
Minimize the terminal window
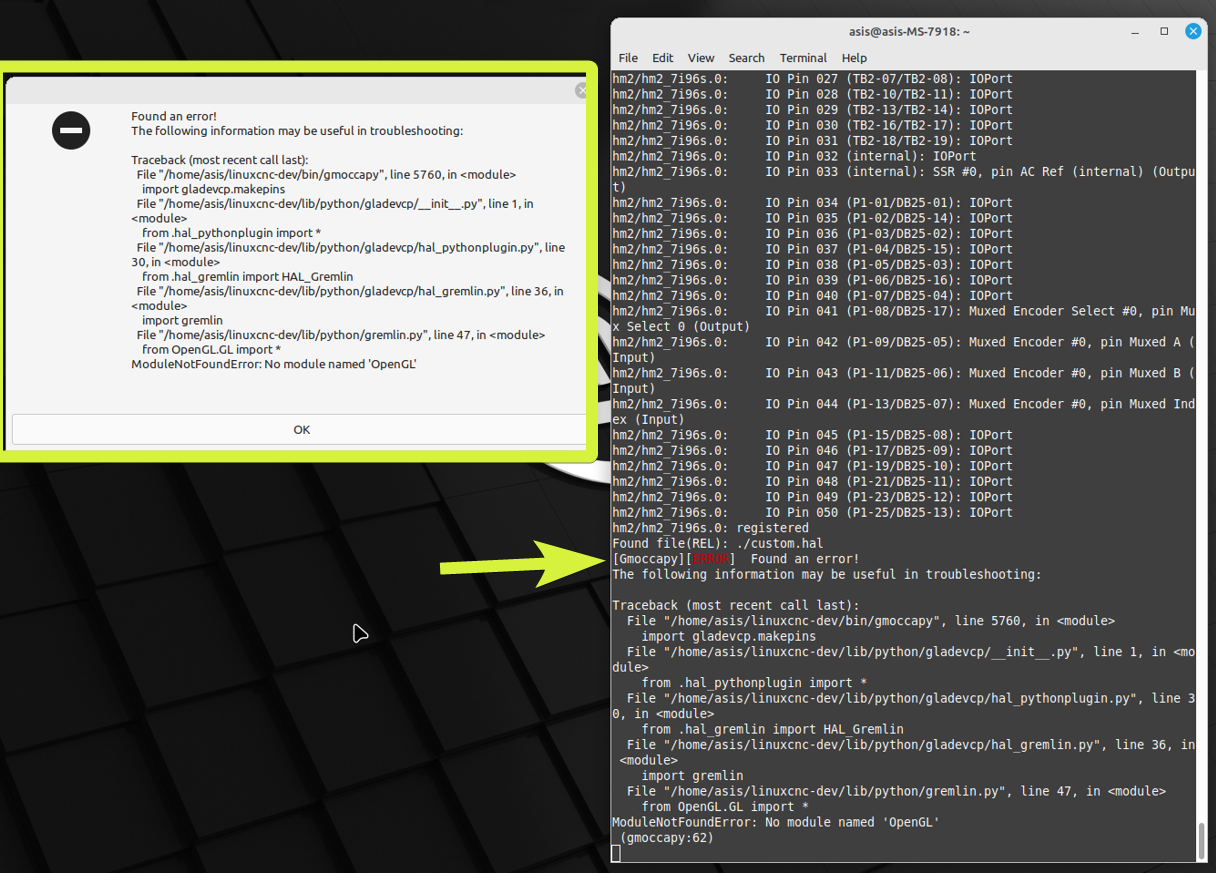(1136, 31)
